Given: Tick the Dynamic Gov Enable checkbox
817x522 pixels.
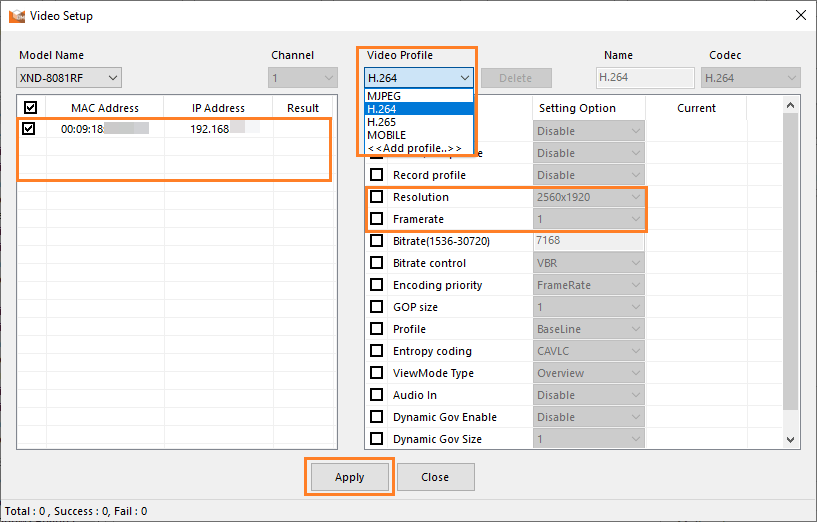Looking at the screenshot, I should (x=376, y=417).
